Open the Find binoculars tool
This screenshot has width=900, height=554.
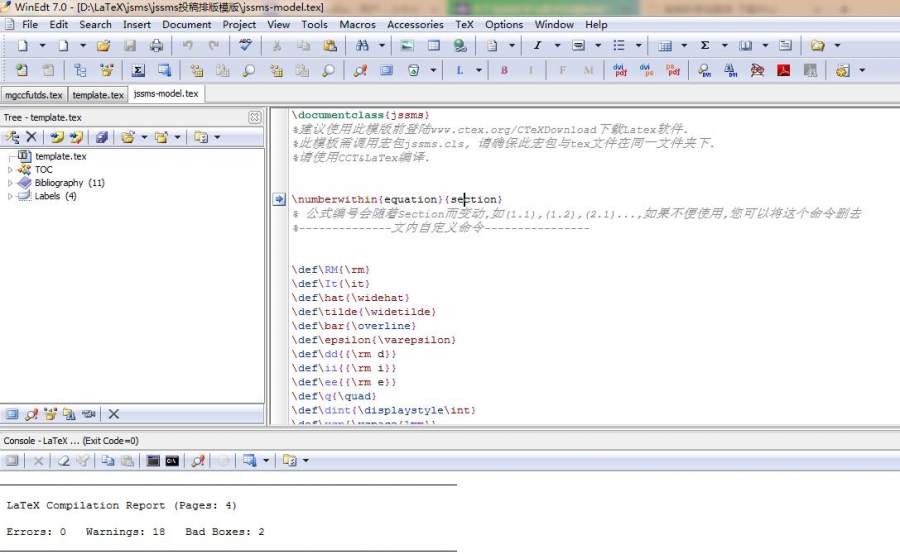click(360, 46)
